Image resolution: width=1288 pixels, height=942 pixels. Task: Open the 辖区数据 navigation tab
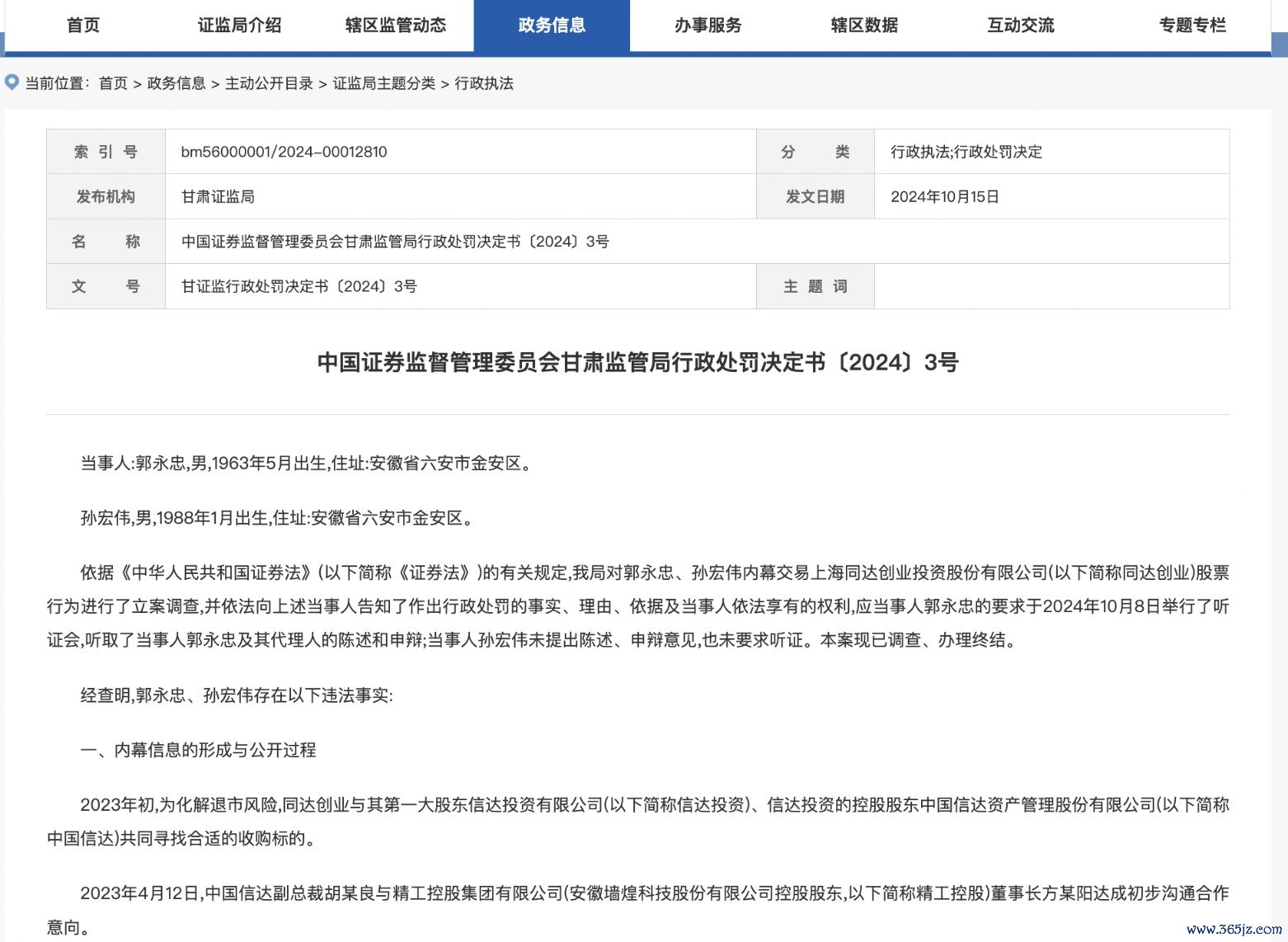point(864,26)
